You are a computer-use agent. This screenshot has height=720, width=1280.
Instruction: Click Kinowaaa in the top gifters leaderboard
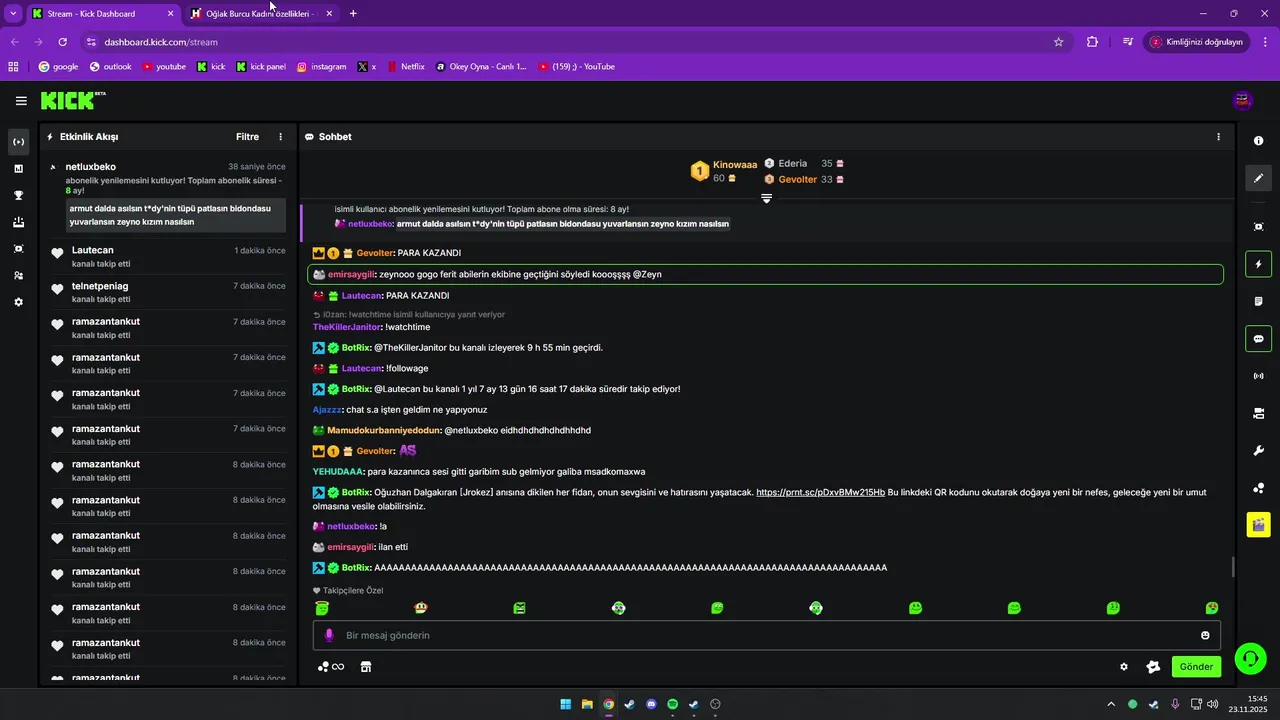tap(734, 164)
